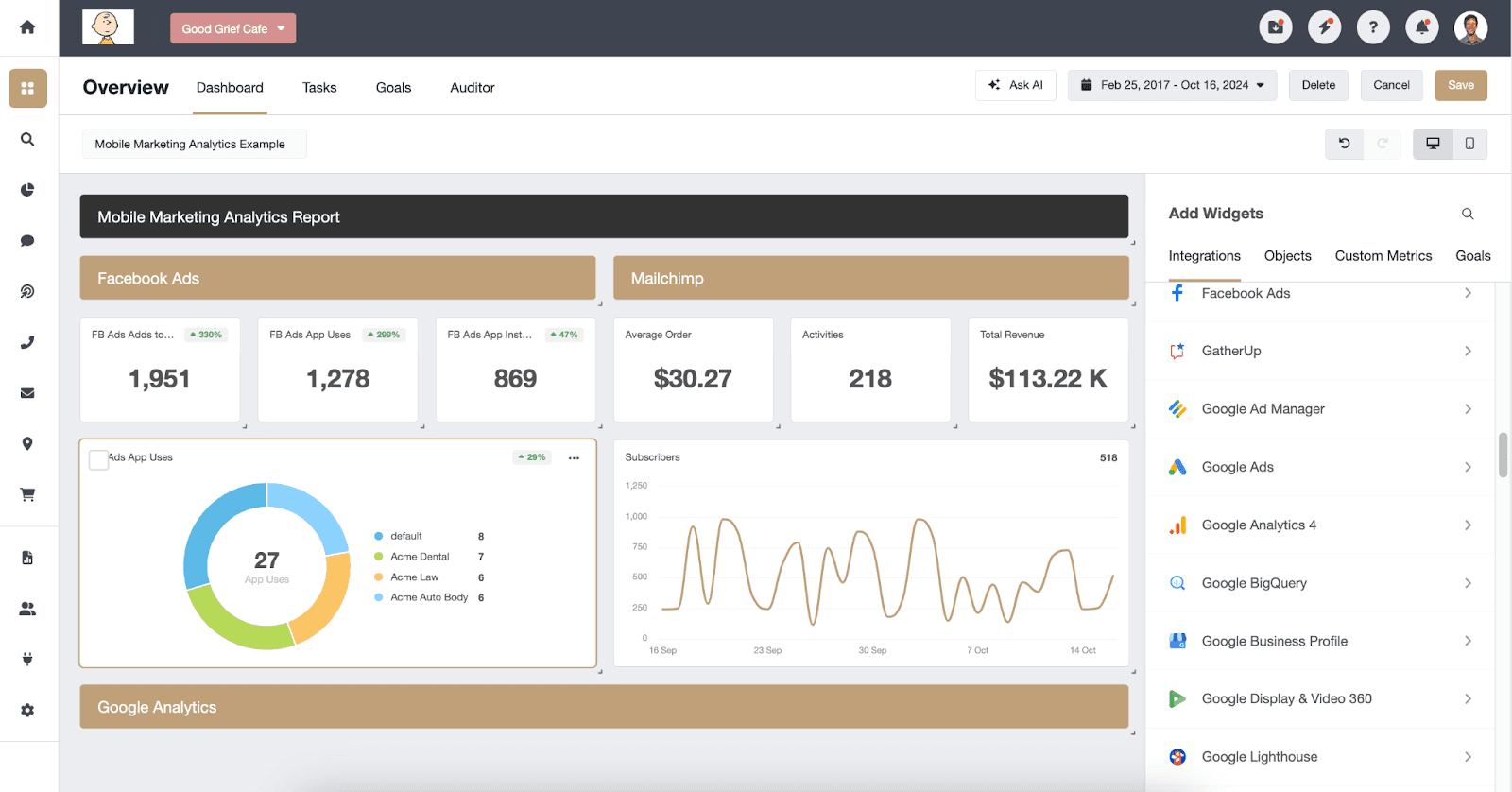Click the lightning bolt icon in header
This screenshot has width=1512, height=792.
1324,27
